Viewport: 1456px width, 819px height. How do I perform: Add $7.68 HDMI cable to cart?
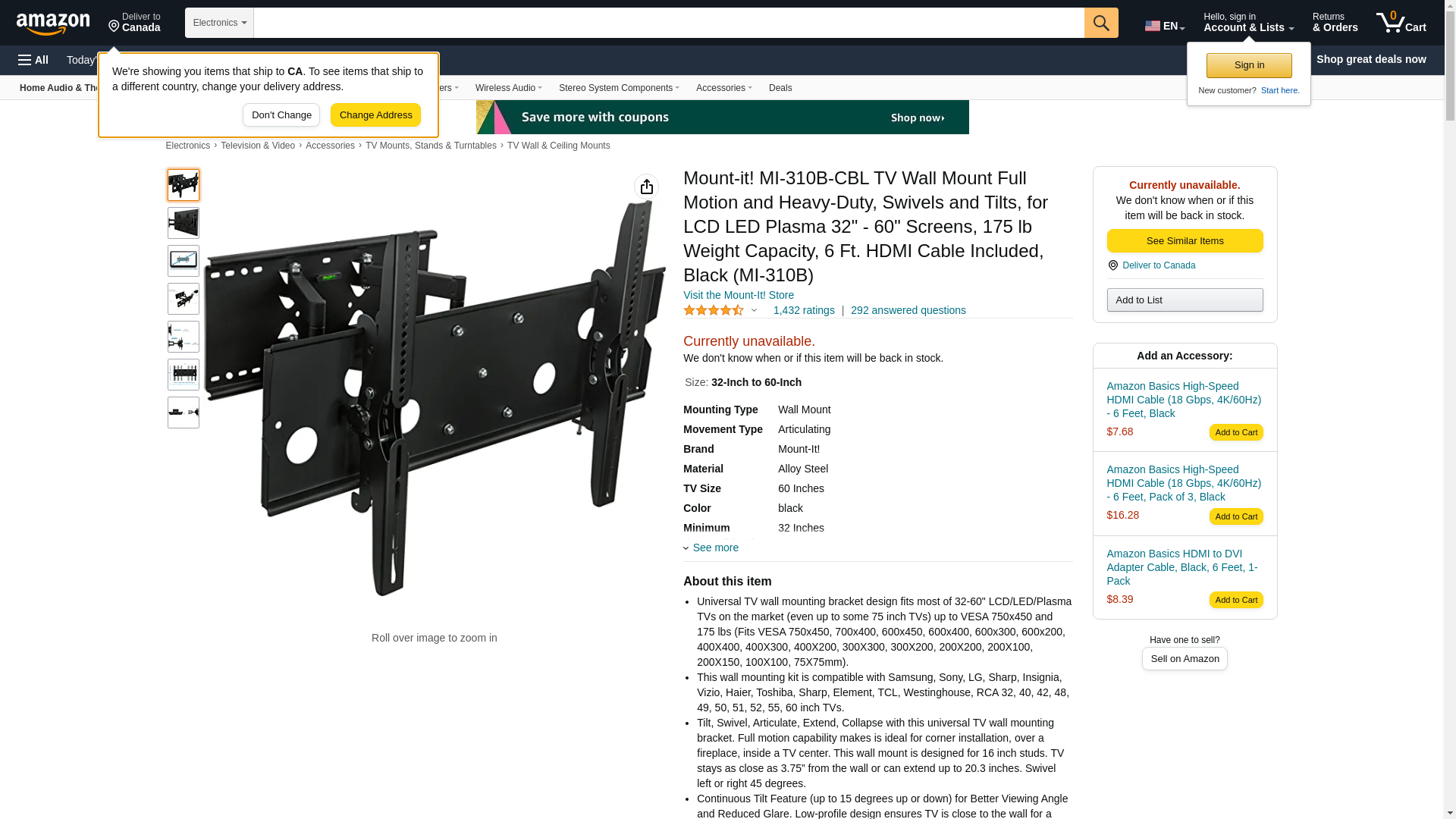point(1236,432)
